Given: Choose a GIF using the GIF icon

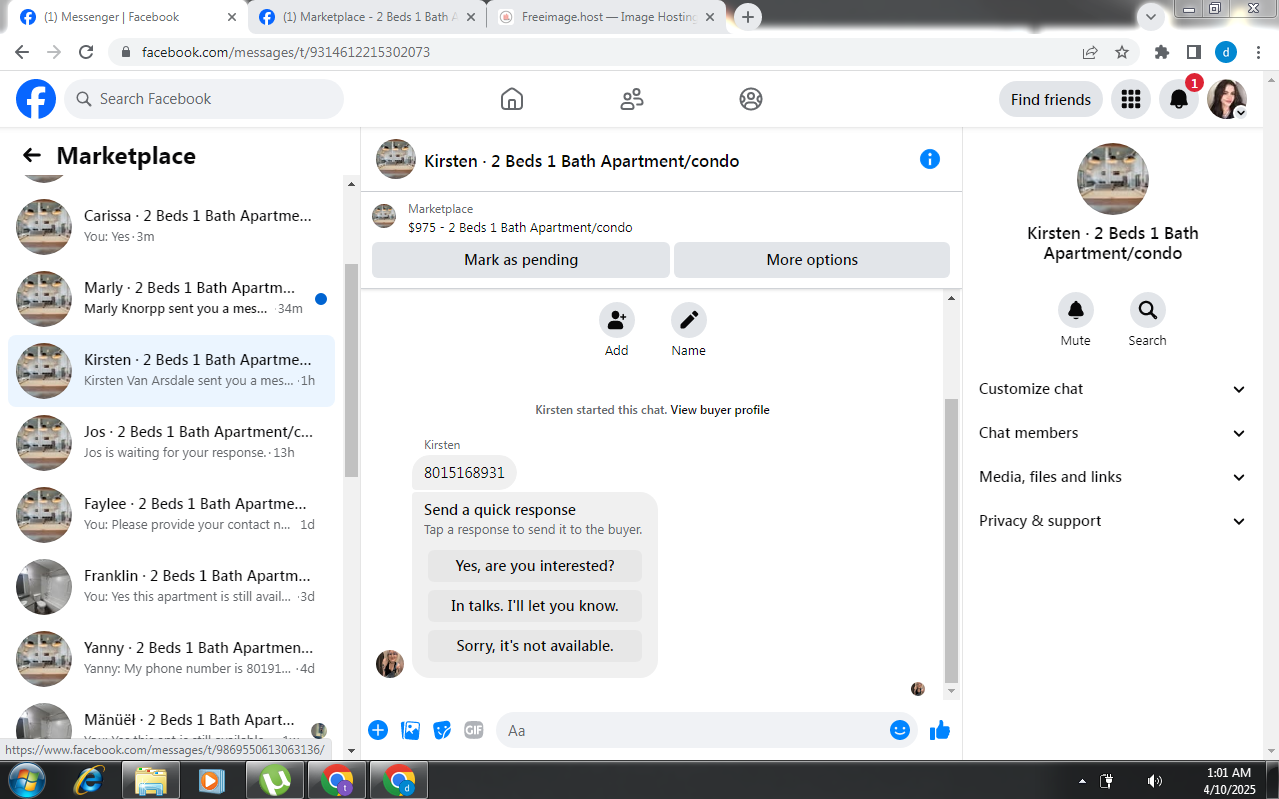Looking at the screenshot, I should tap(474, 730).
